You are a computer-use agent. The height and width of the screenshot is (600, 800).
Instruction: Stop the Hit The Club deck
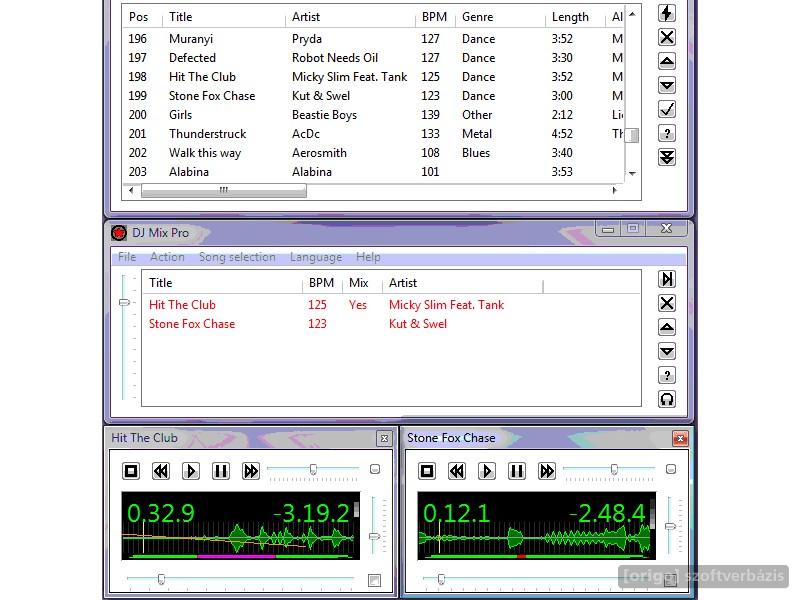pyautogui.click(x=131, y=471)
